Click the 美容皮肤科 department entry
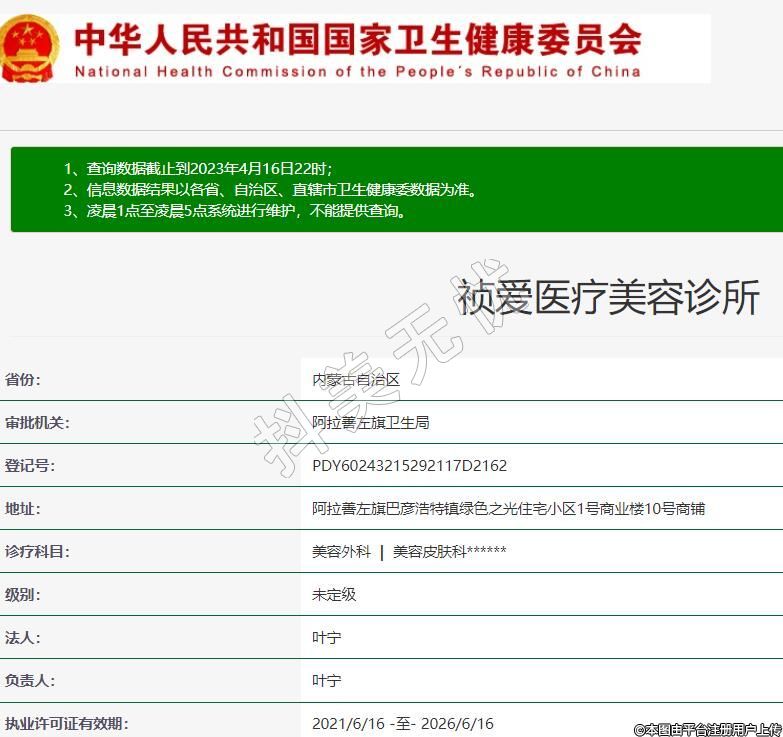Screen dimensions: 783x737 point(449,552)
